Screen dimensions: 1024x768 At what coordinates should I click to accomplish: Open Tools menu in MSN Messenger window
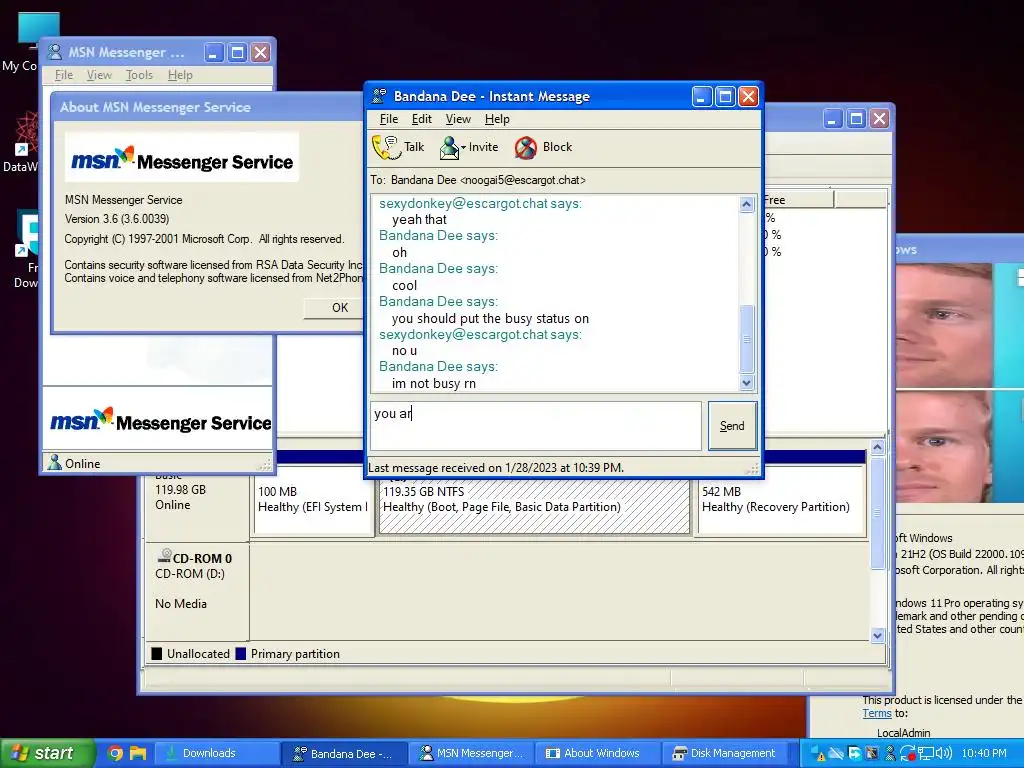pos(139,75)
